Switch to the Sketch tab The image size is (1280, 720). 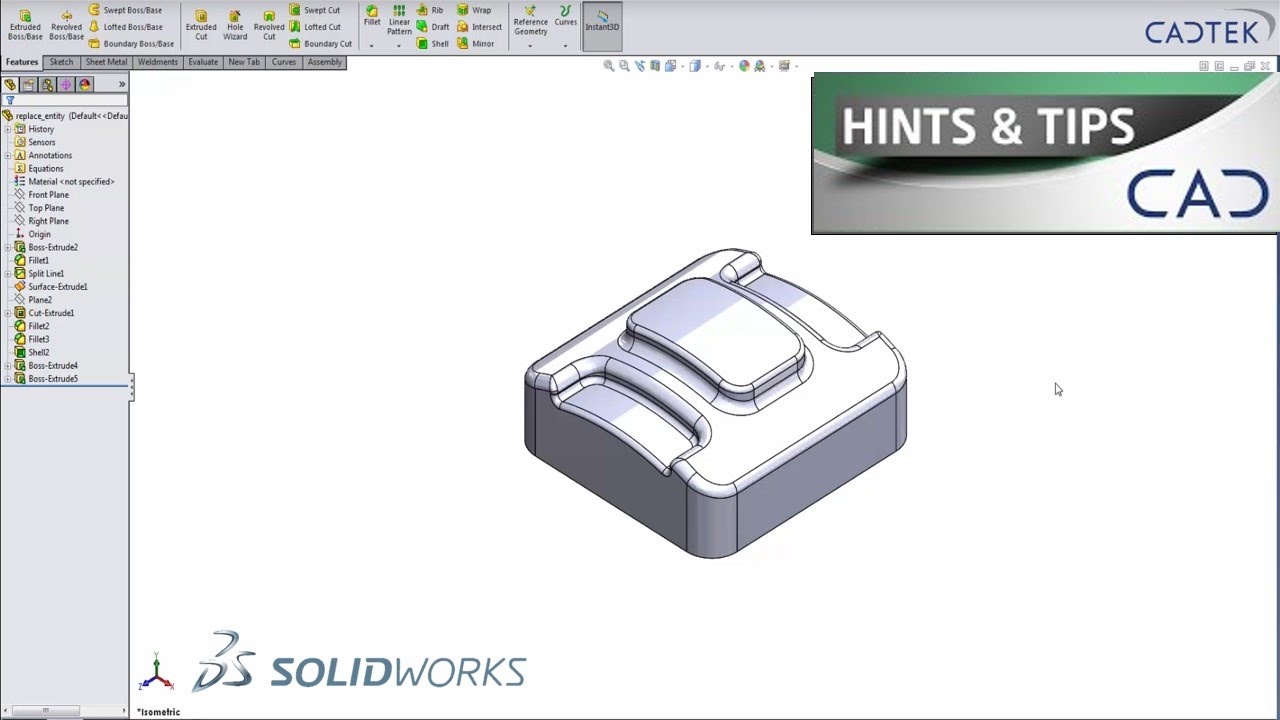pyautogui.click(x=62, y=62)
